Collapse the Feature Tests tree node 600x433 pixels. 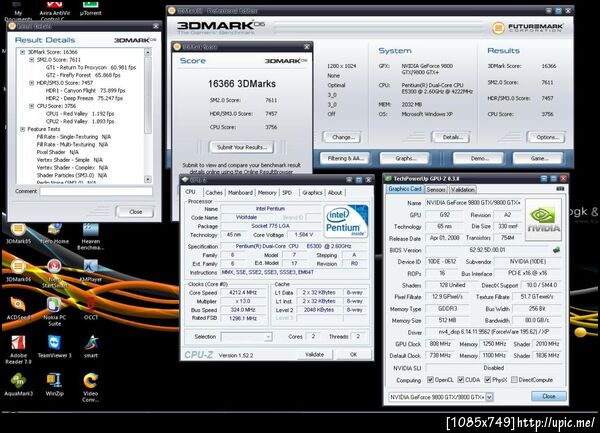[23, 129]
